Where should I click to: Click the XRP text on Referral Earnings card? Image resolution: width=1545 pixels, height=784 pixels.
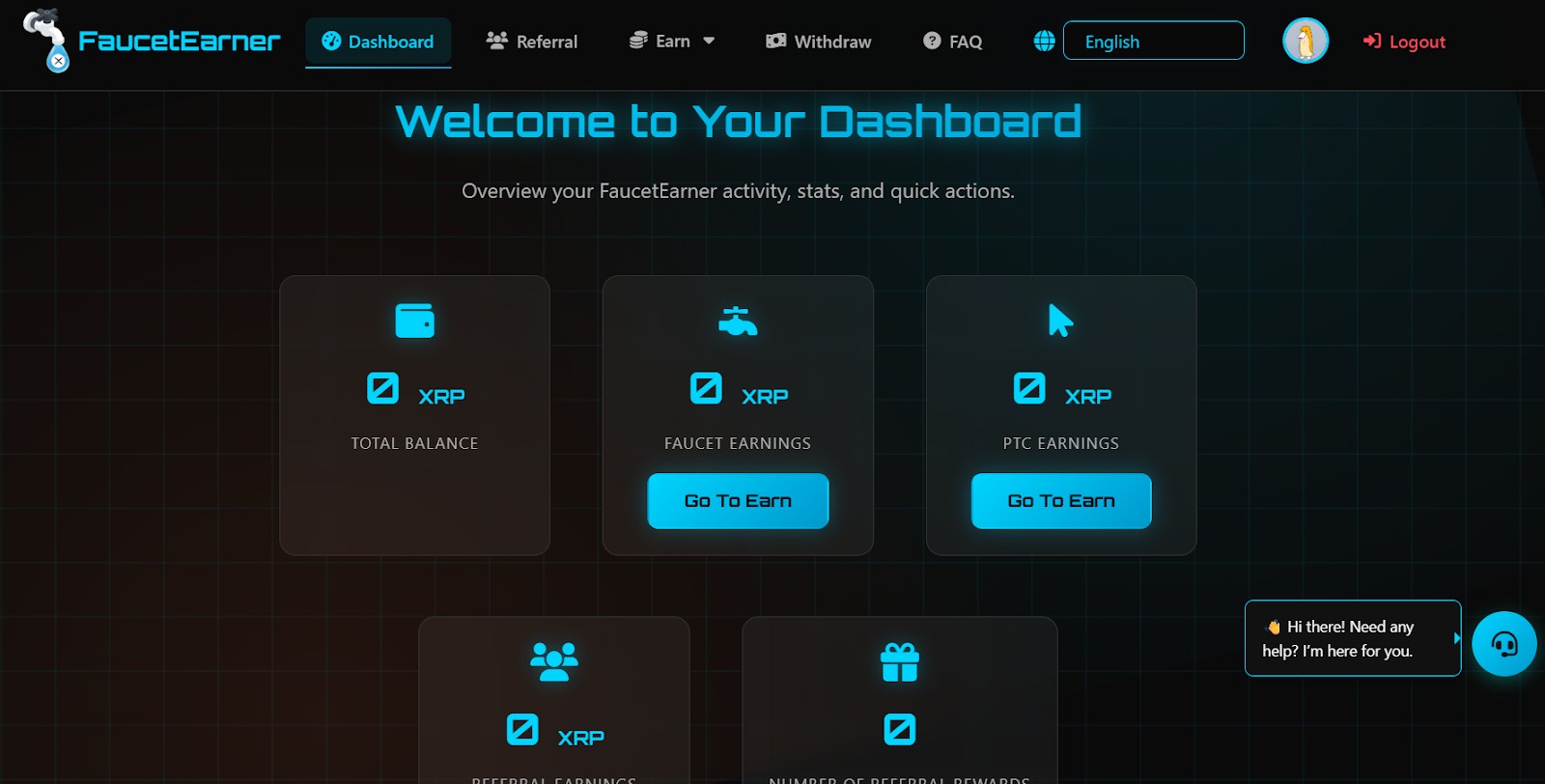(x=581, y=738)
